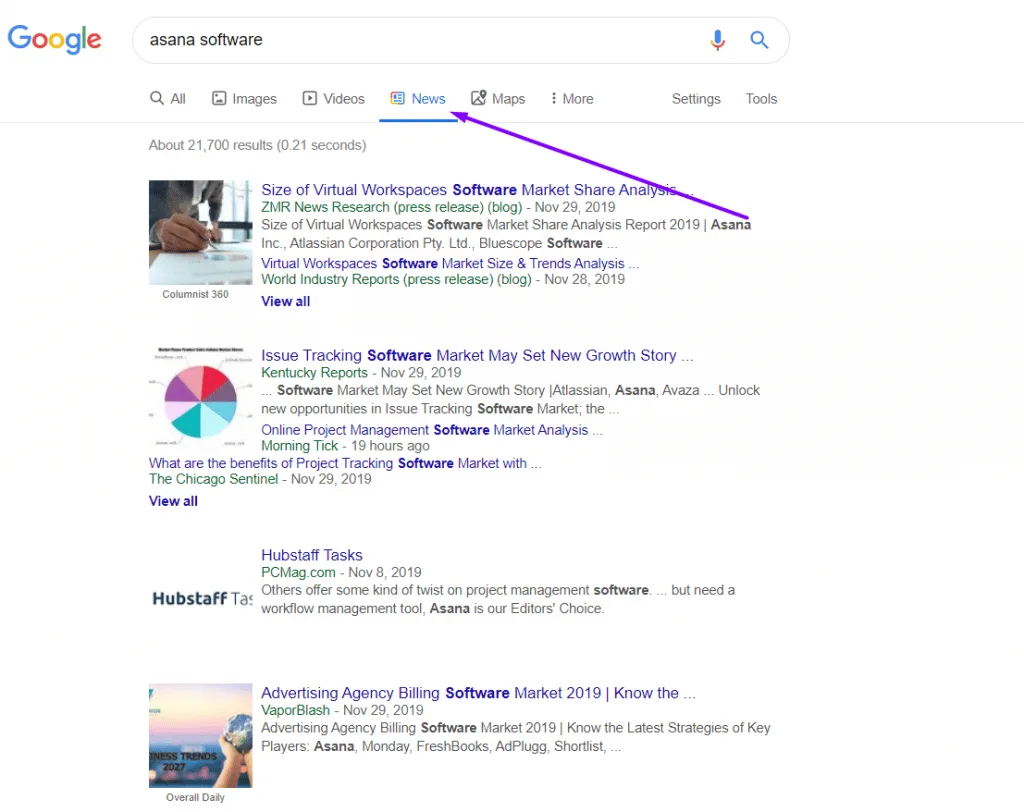Click the Kentucky Reports source text
This screenshot has width=1024, height=812.
[315, 372]
